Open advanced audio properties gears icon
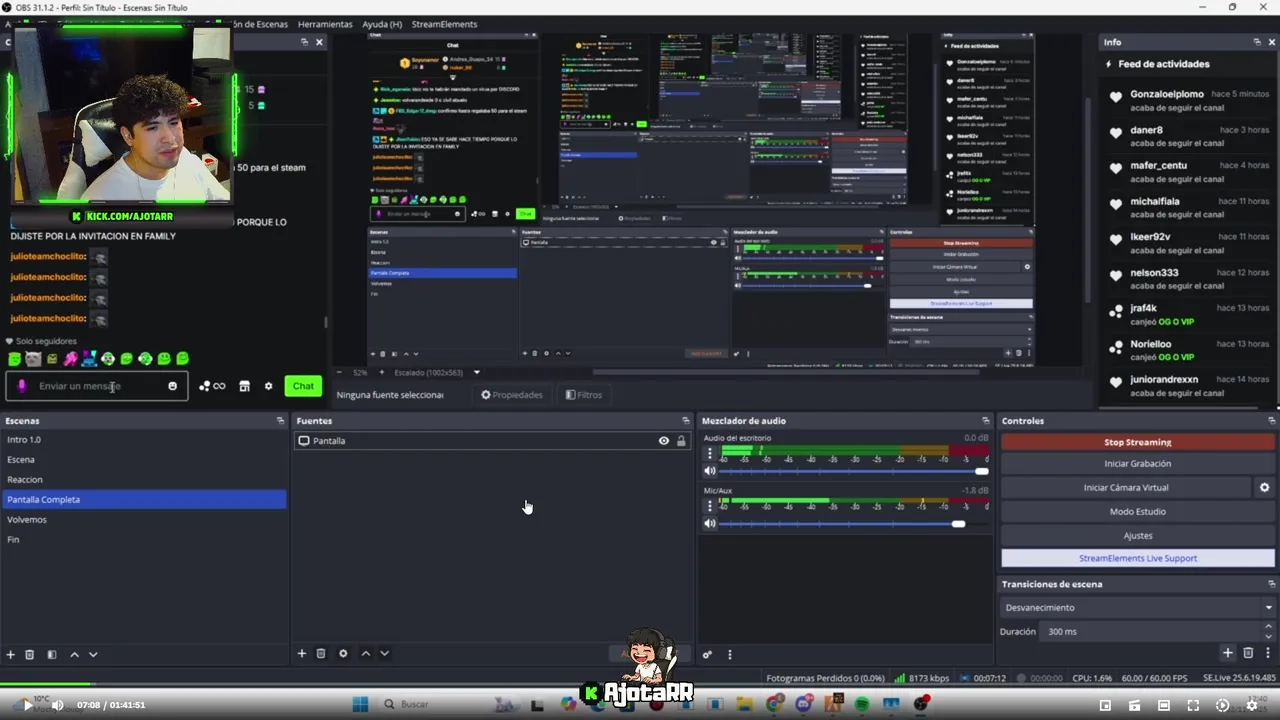The image size is (1280, 720). point(707,655)
